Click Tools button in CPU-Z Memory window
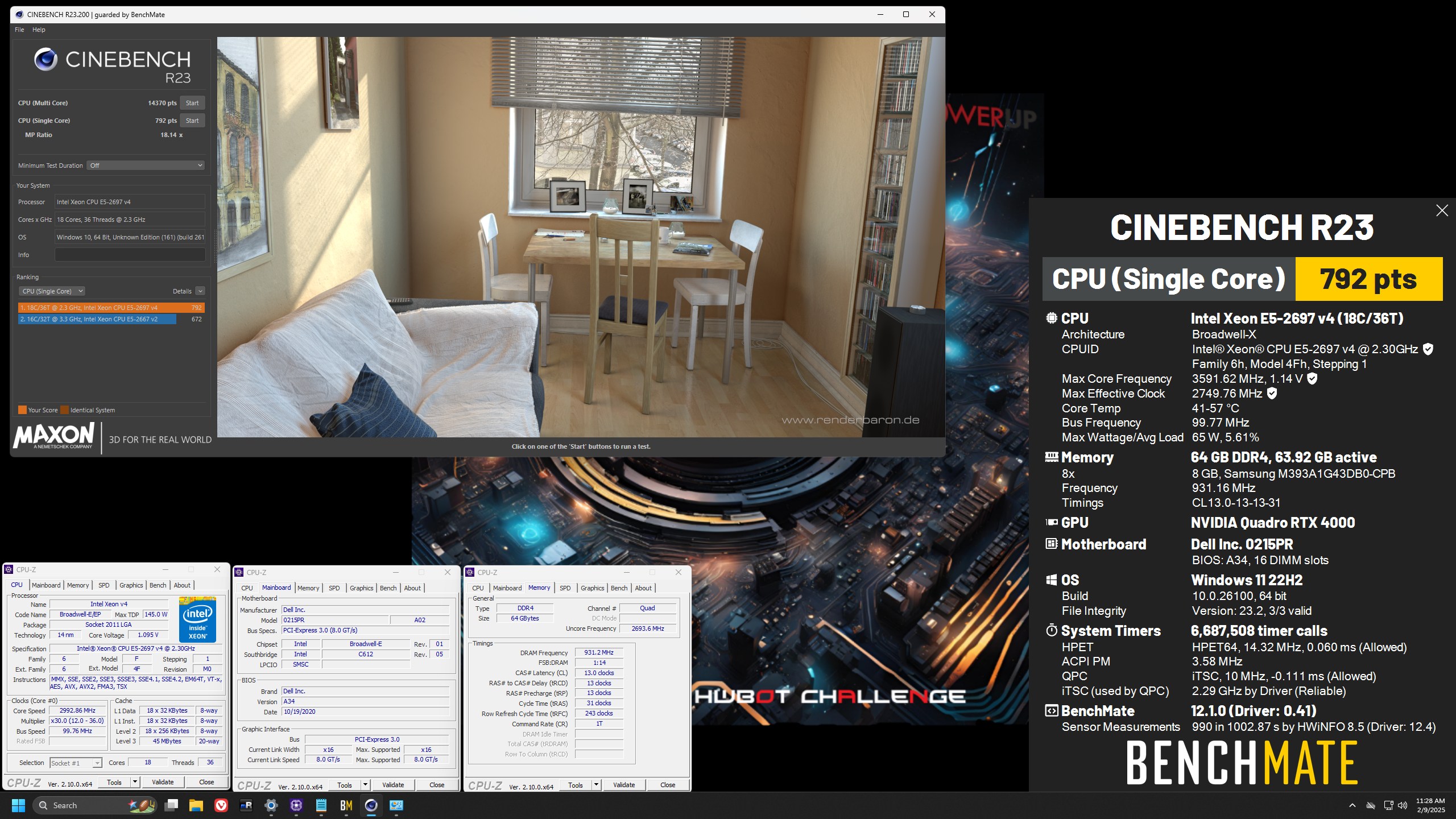1456x819 pixels. pyautogui.click(x=576, y=785)
